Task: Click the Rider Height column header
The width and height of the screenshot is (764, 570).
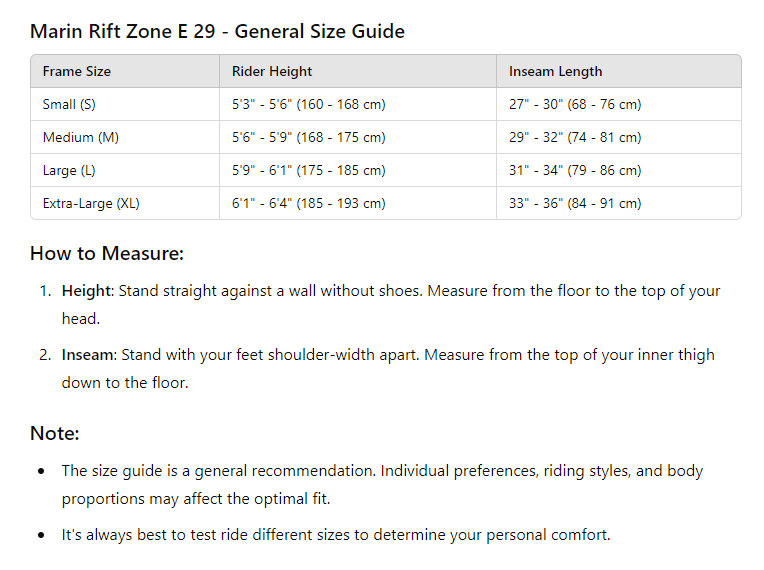Action: click(x=272, y=72)
